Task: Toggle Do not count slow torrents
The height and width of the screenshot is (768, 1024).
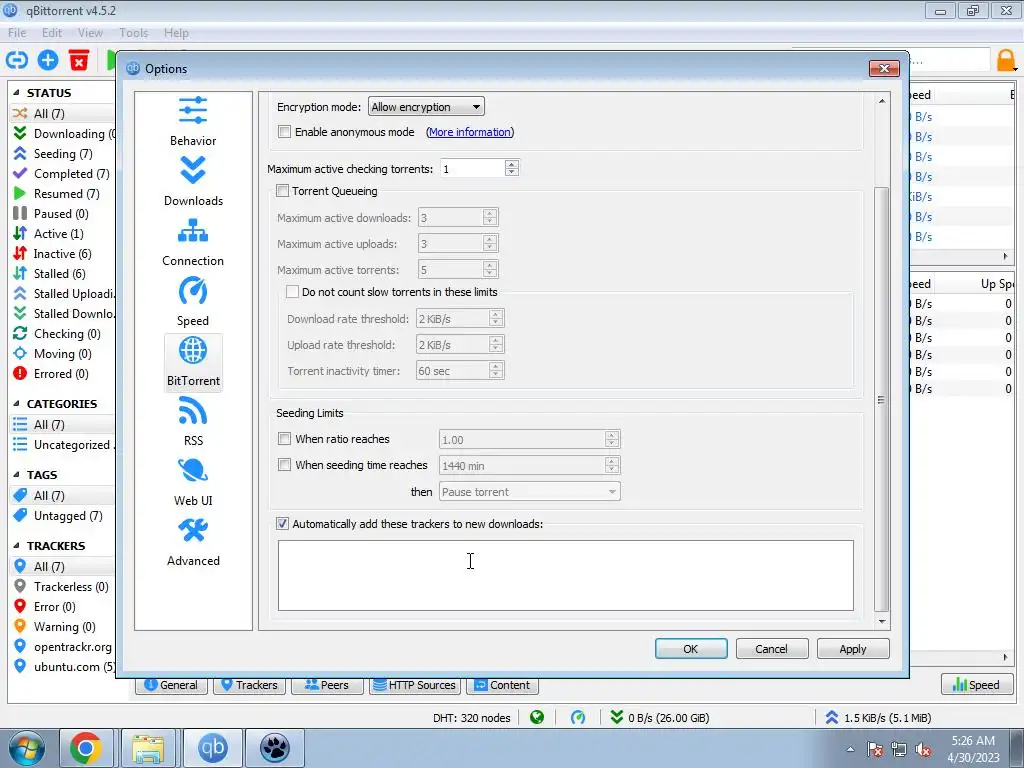Action: pos(293,292)
